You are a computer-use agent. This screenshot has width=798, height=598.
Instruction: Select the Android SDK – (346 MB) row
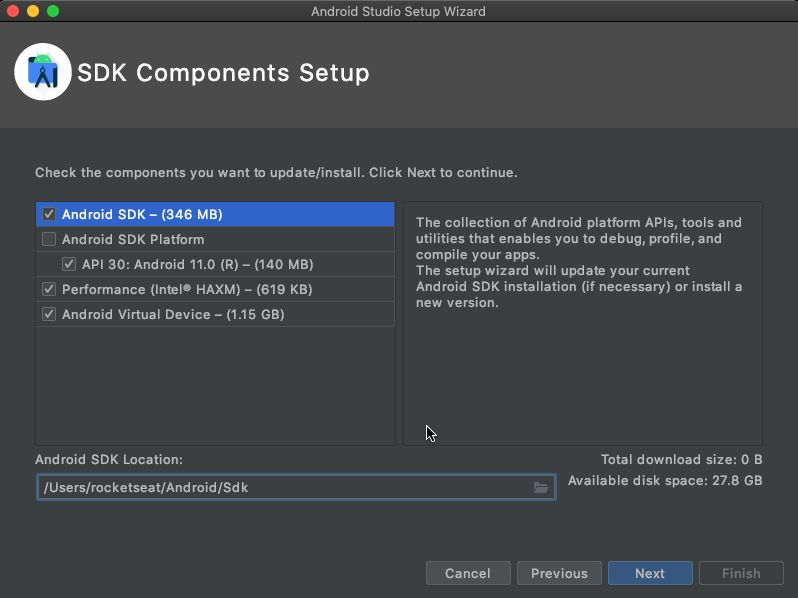pos(215,214)
